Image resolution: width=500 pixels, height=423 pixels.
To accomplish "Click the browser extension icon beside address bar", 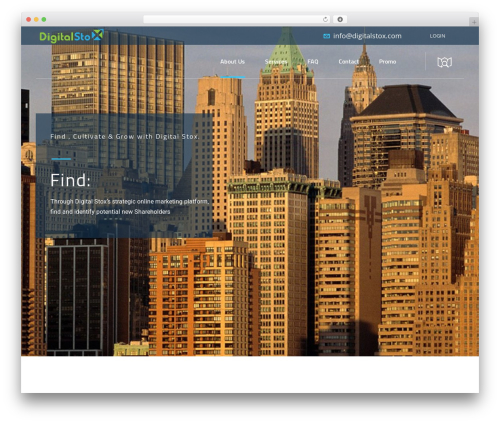I will 340,19.
